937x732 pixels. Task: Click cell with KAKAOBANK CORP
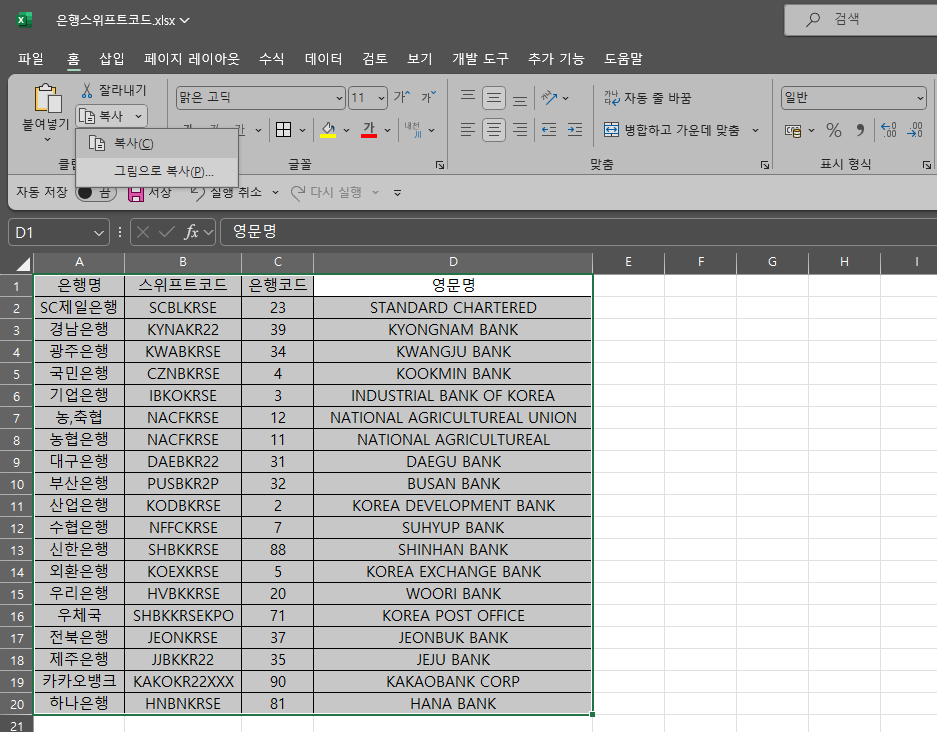(x=453, y=682)
